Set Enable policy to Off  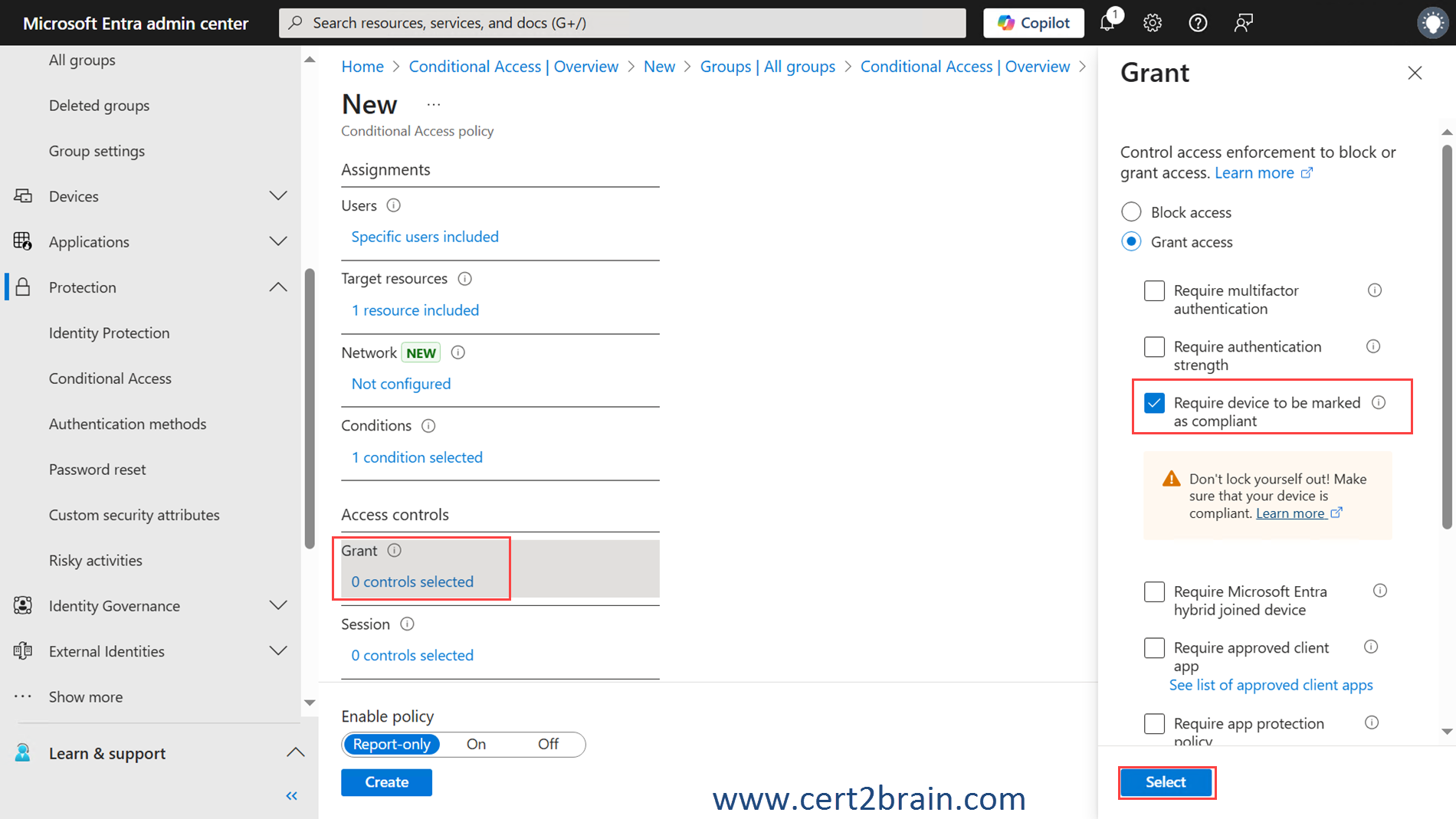click(x=548, y=744)
